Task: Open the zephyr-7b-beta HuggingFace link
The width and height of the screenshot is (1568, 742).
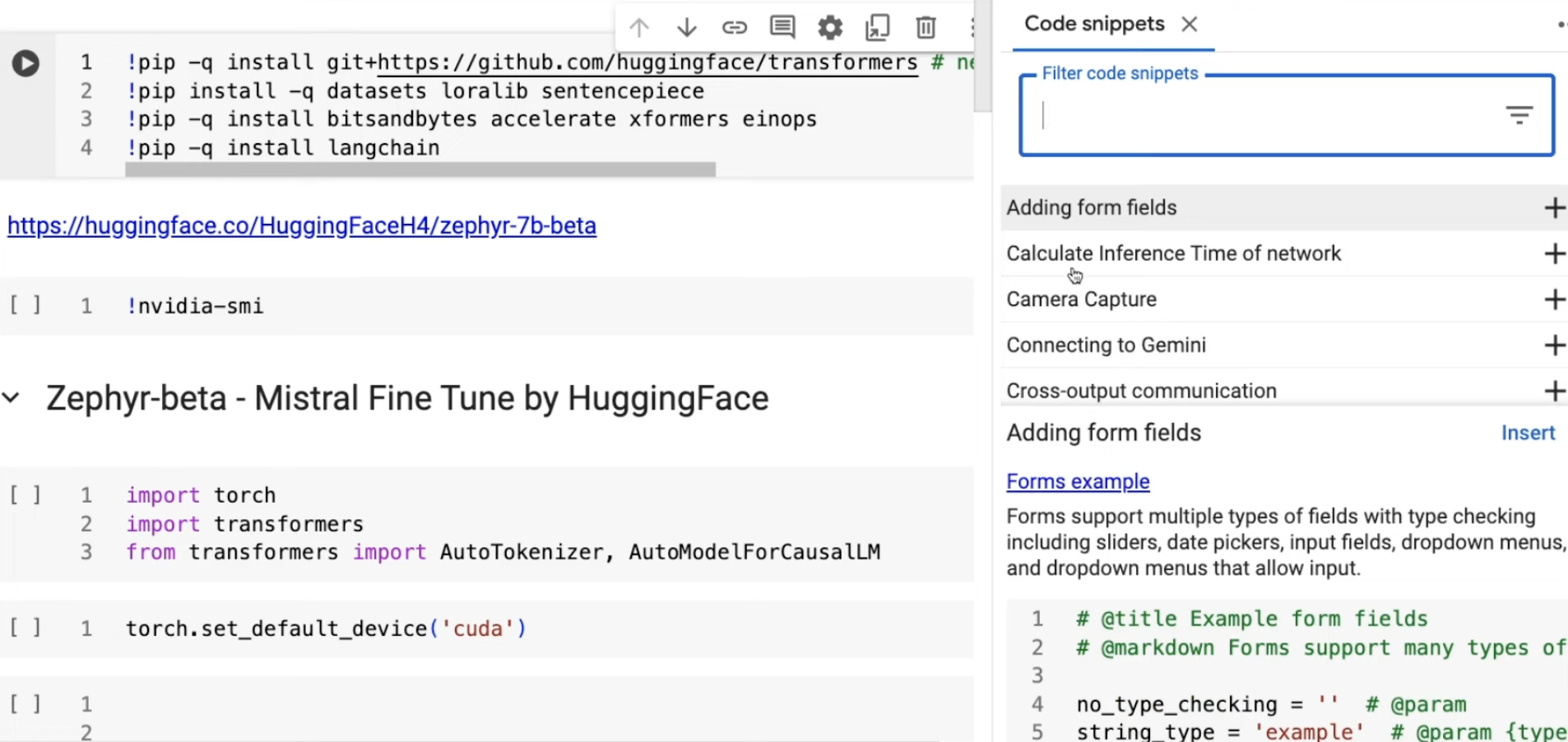Action: point(302,225)
